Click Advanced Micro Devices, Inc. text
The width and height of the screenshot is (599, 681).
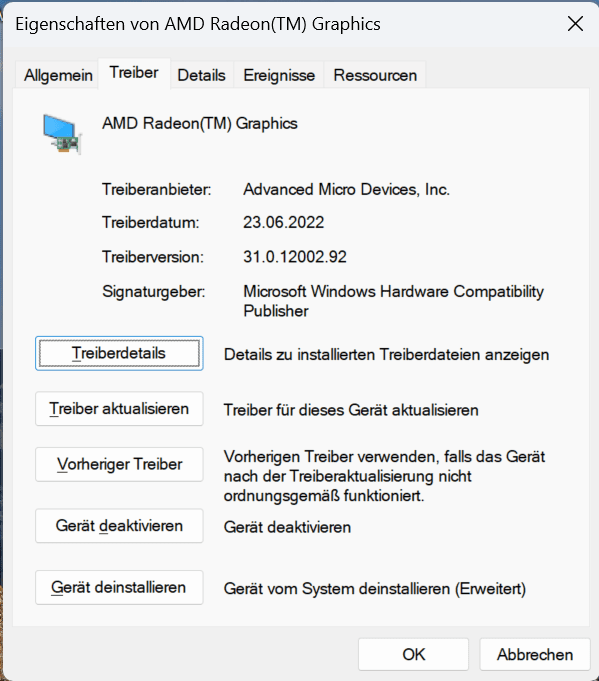[346, 190]
